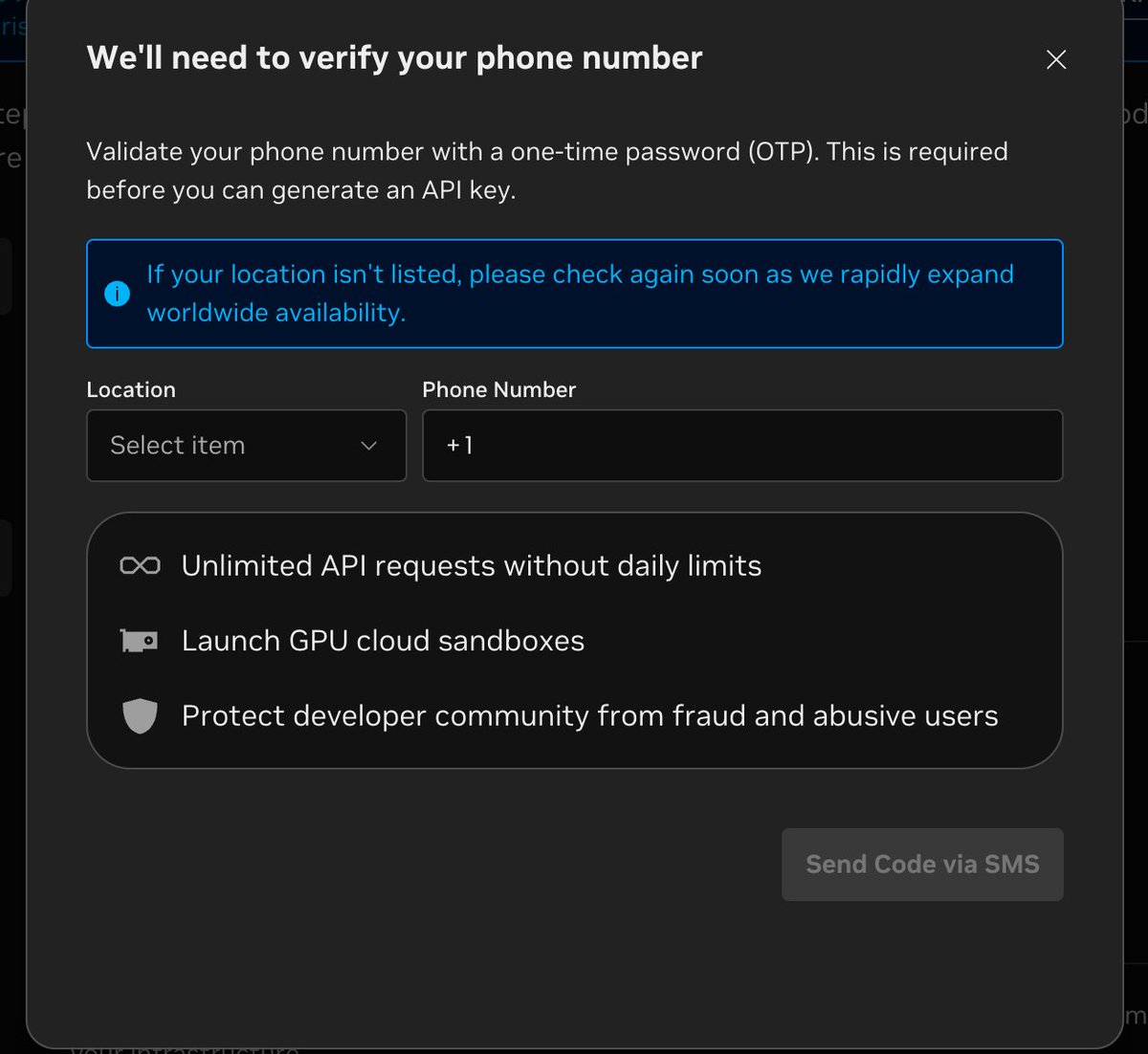The width and height of the screenshot is (1148, 1054).
Task: Click the 'Phone Number' field label
Action: [499, 389]
